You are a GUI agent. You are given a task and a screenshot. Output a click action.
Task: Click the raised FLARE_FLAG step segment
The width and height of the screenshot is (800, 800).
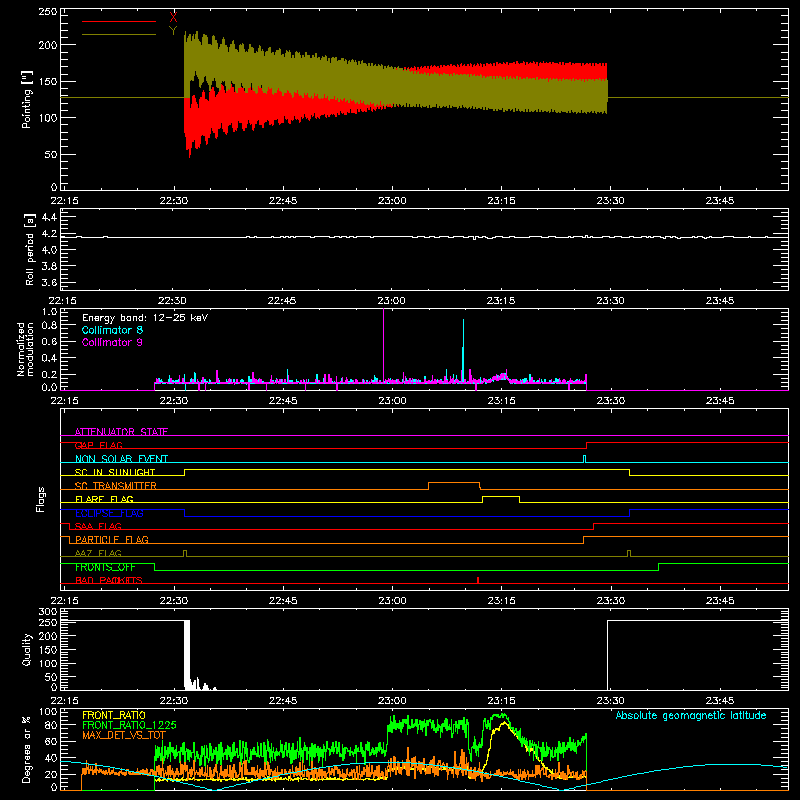point(501,496)
